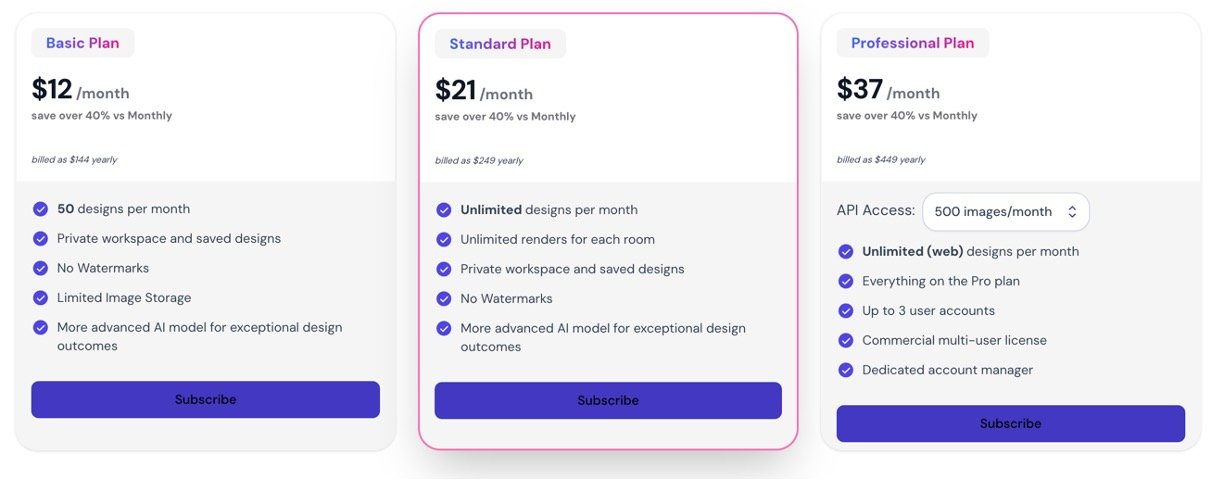Click checkmark beside 'Dedicated account manager'
This screenshot has height=480, width=1224.
846,370
